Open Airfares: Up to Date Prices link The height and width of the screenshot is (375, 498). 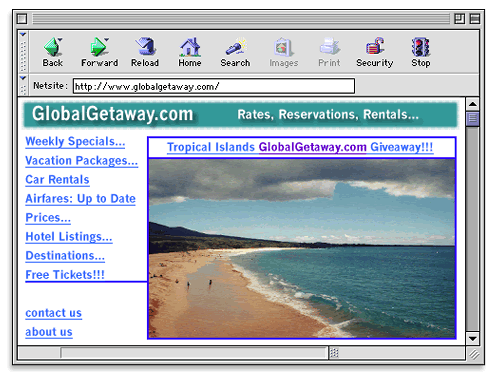[x=80, y=208]
